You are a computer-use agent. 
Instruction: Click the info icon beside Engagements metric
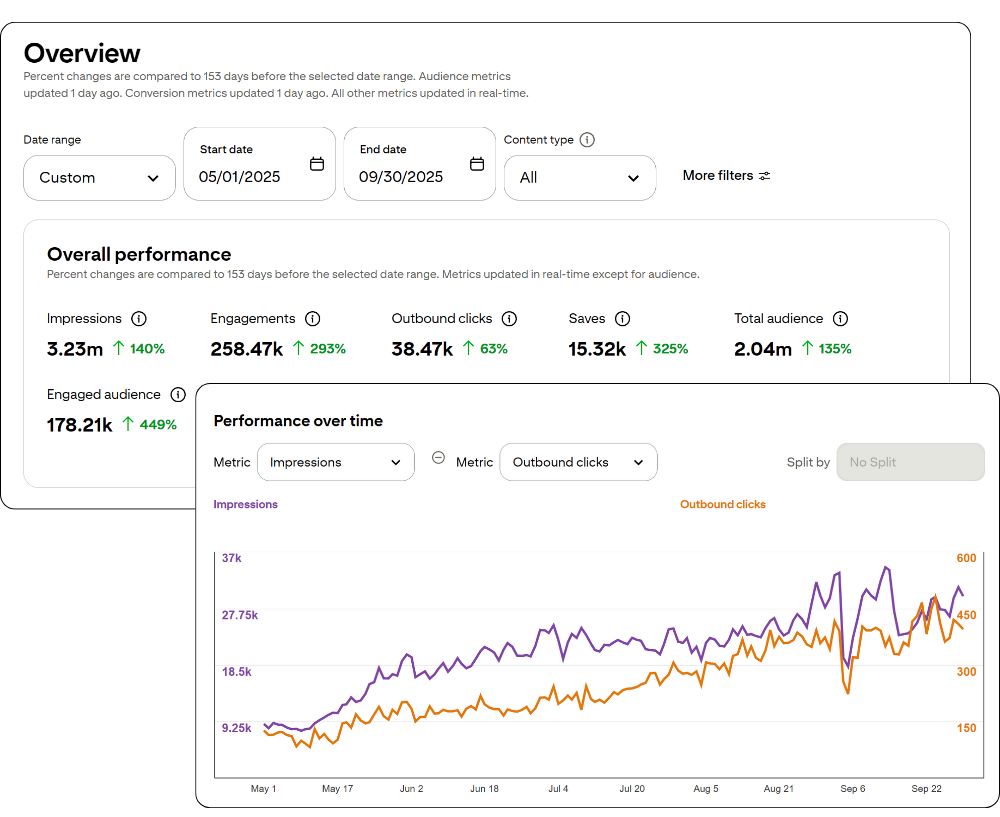pos(312,318)
